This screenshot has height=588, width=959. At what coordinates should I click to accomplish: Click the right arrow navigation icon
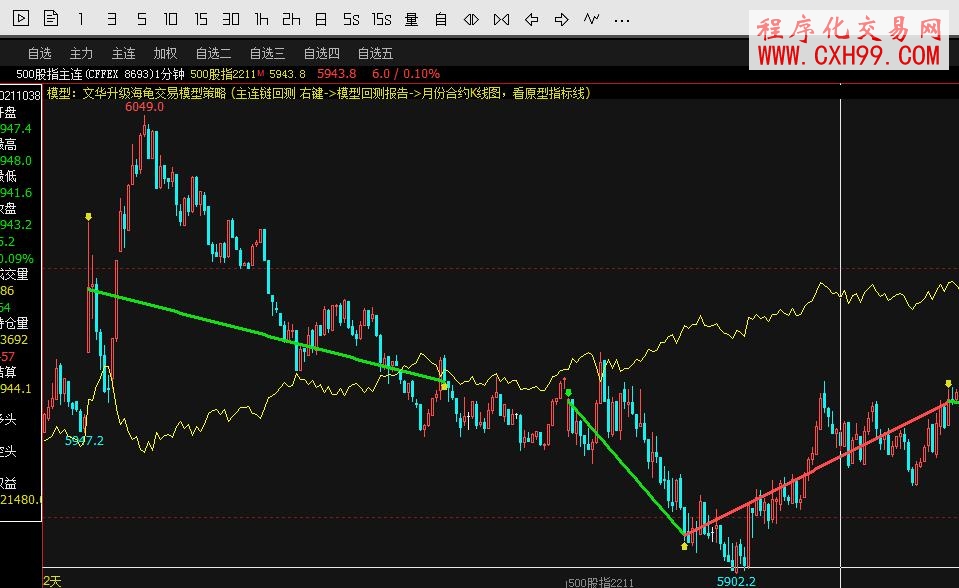562,19
